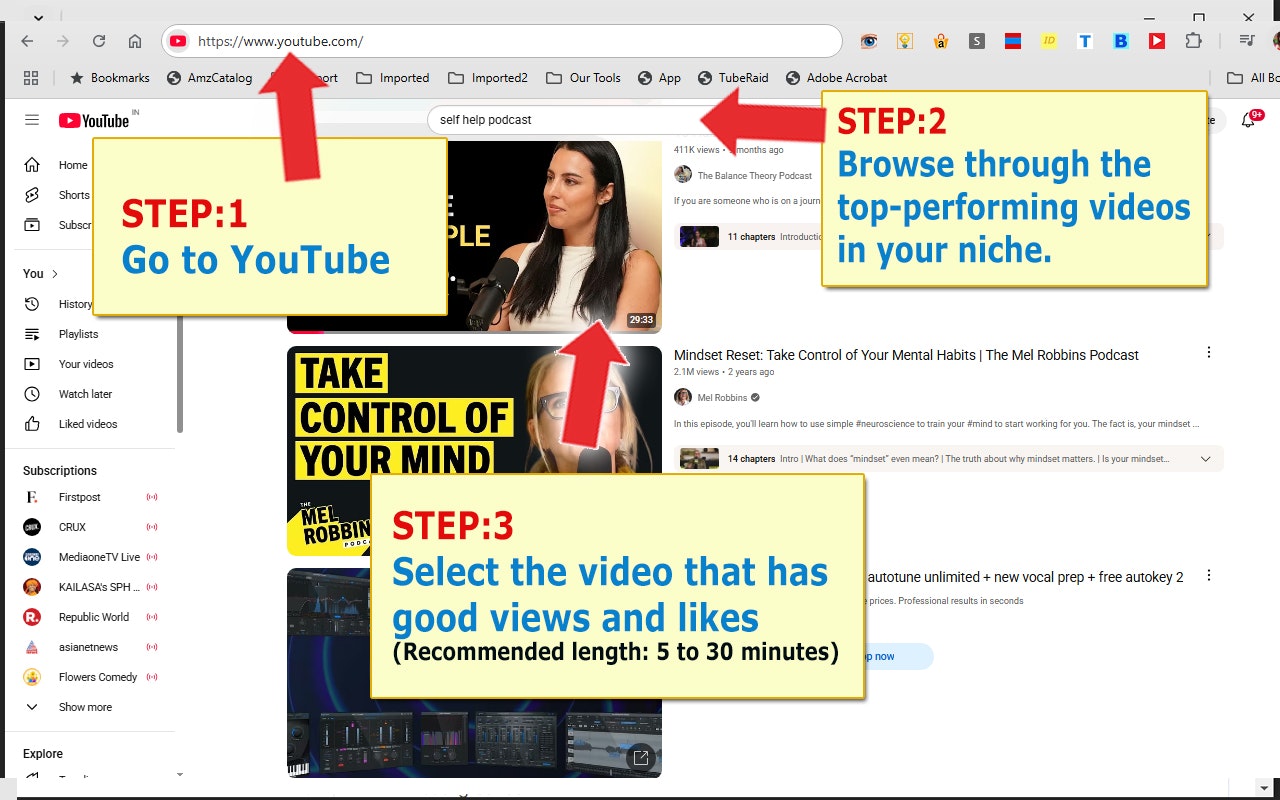Open the apps grid in bookmarks bar
The image size is (1280, 800).
[31, 78]
